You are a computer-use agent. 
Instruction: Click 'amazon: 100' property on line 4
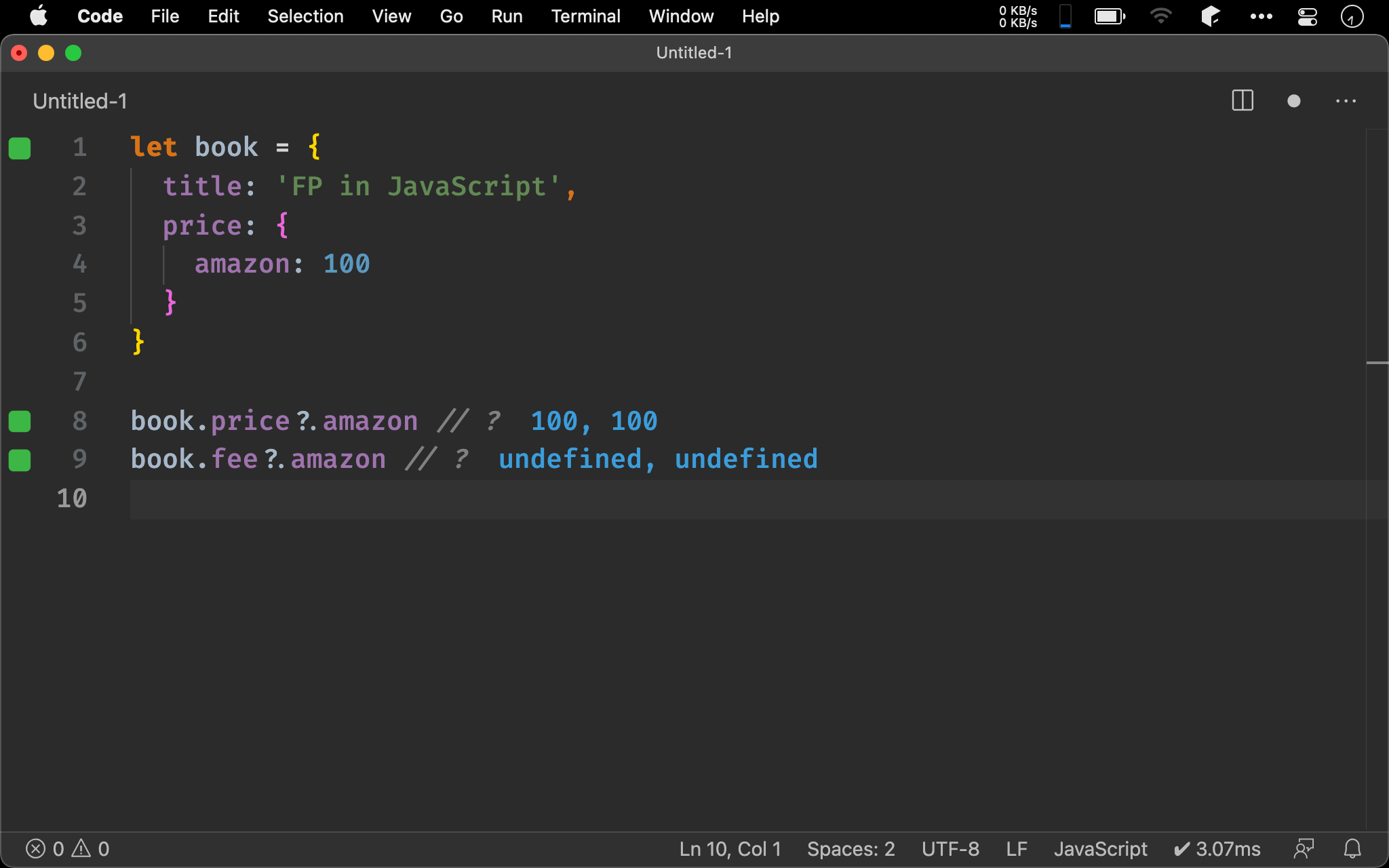click(x=282, y=264)
